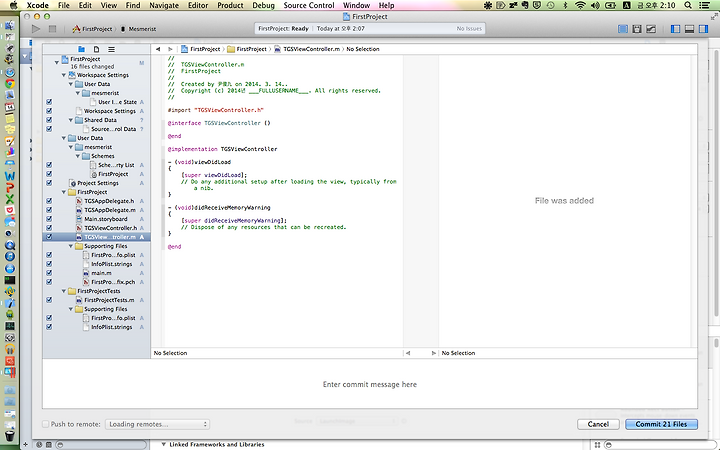The height and width of the screenshot is (450, 720).
Task: Open the Navigate menu
Action: 164,6
